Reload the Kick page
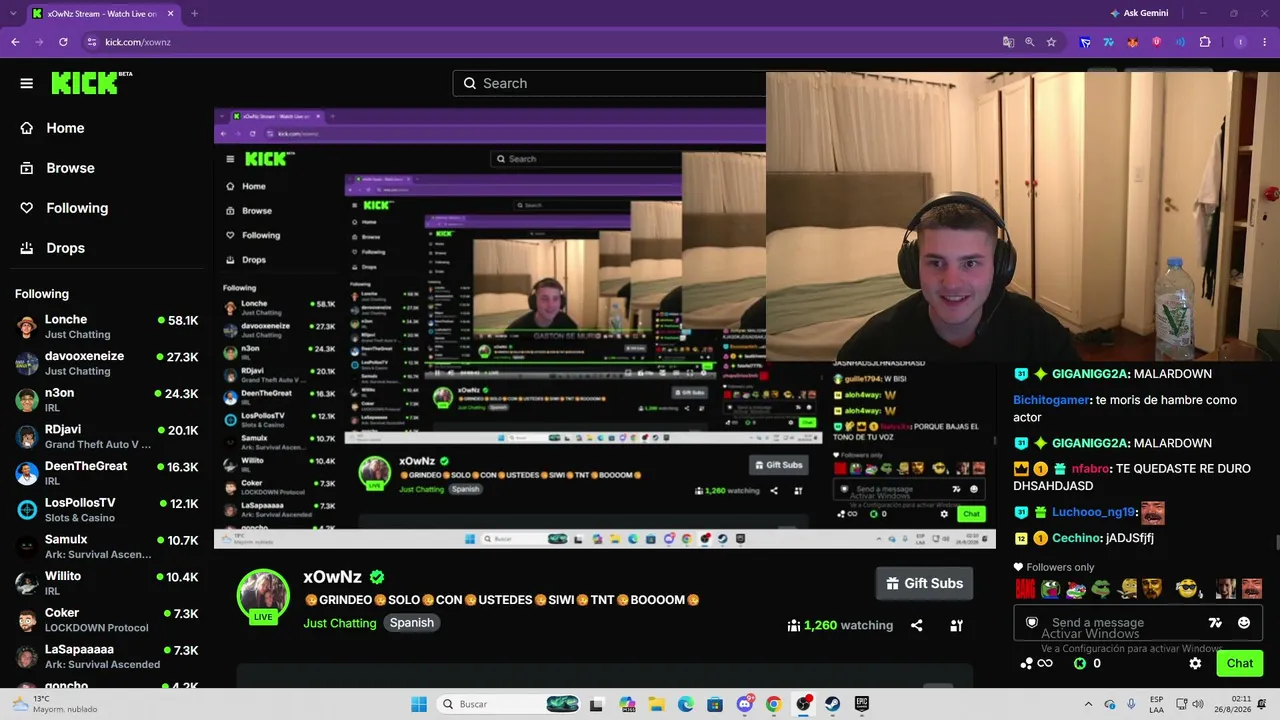1280x720 pixels. [63, 42]
